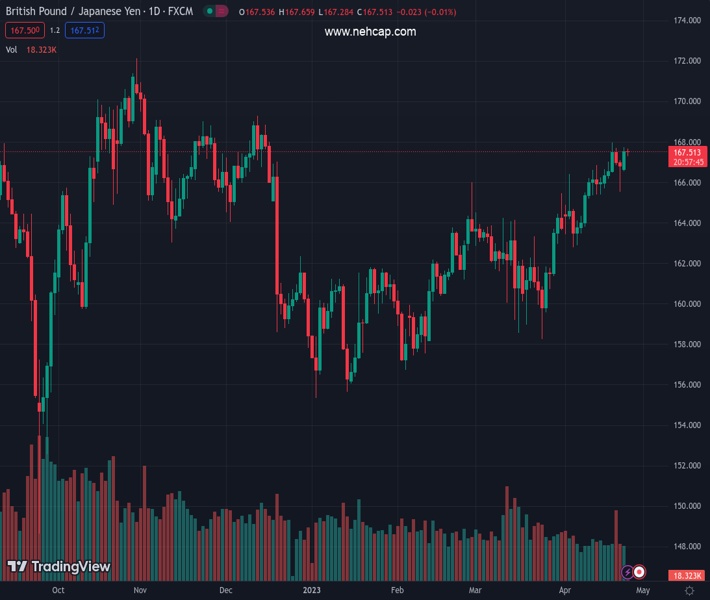This screenshot has height=600, width=710.
Task: Click the 162.000 price axis label
Action: (x=687, y=263)
